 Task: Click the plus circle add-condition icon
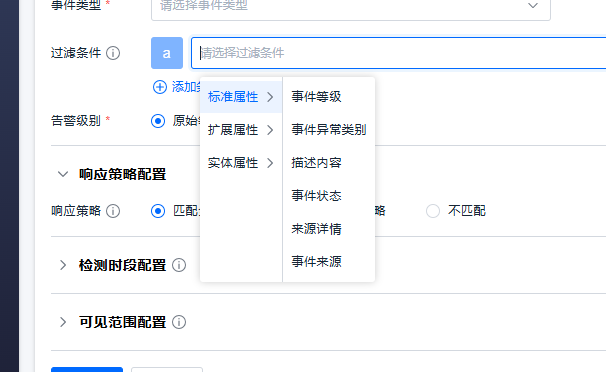[x=160, y=87]
